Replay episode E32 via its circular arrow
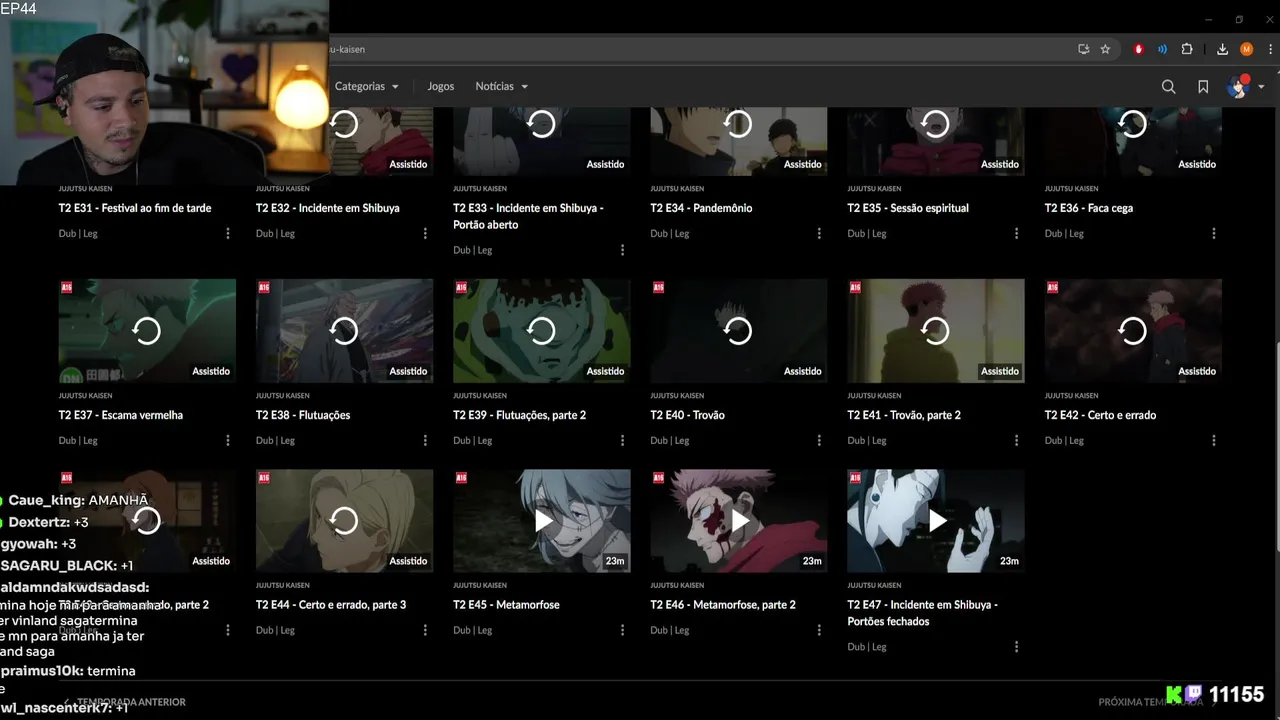This screenshot has width=1280, height=720. pyautogui.click(x=344, y=124)
